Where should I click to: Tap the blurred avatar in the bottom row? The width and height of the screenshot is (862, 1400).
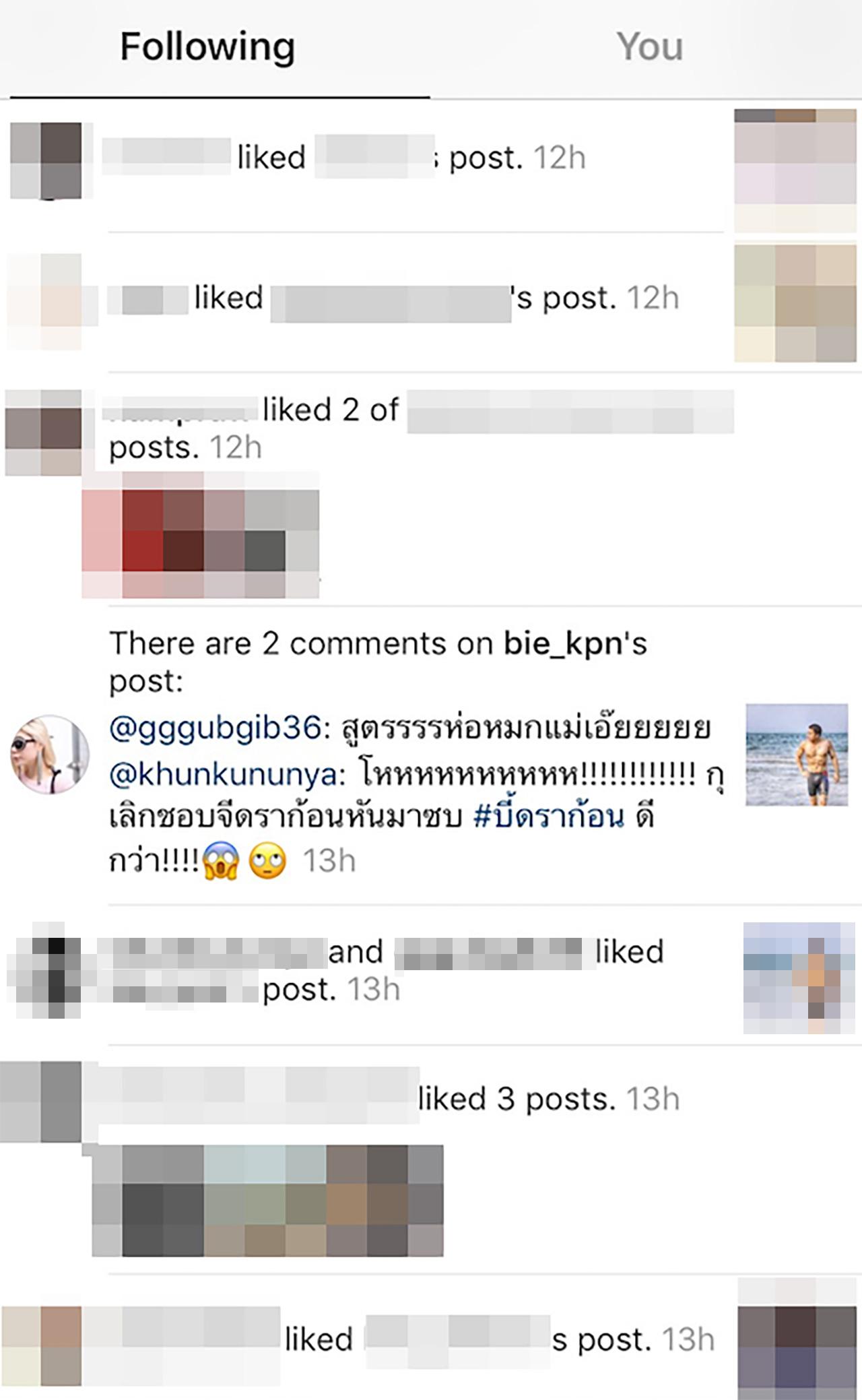click(x=42, y=1346)
